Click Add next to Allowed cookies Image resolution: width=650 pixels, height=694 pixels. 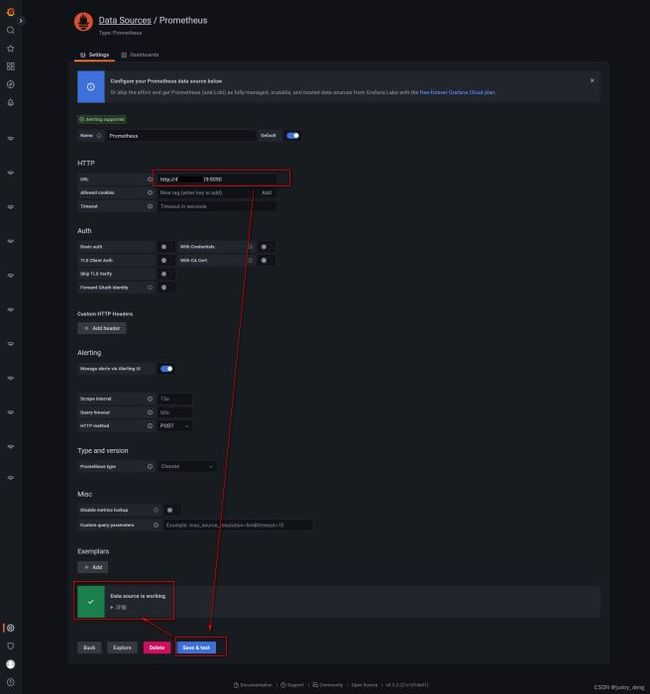[x=266, y=193]
